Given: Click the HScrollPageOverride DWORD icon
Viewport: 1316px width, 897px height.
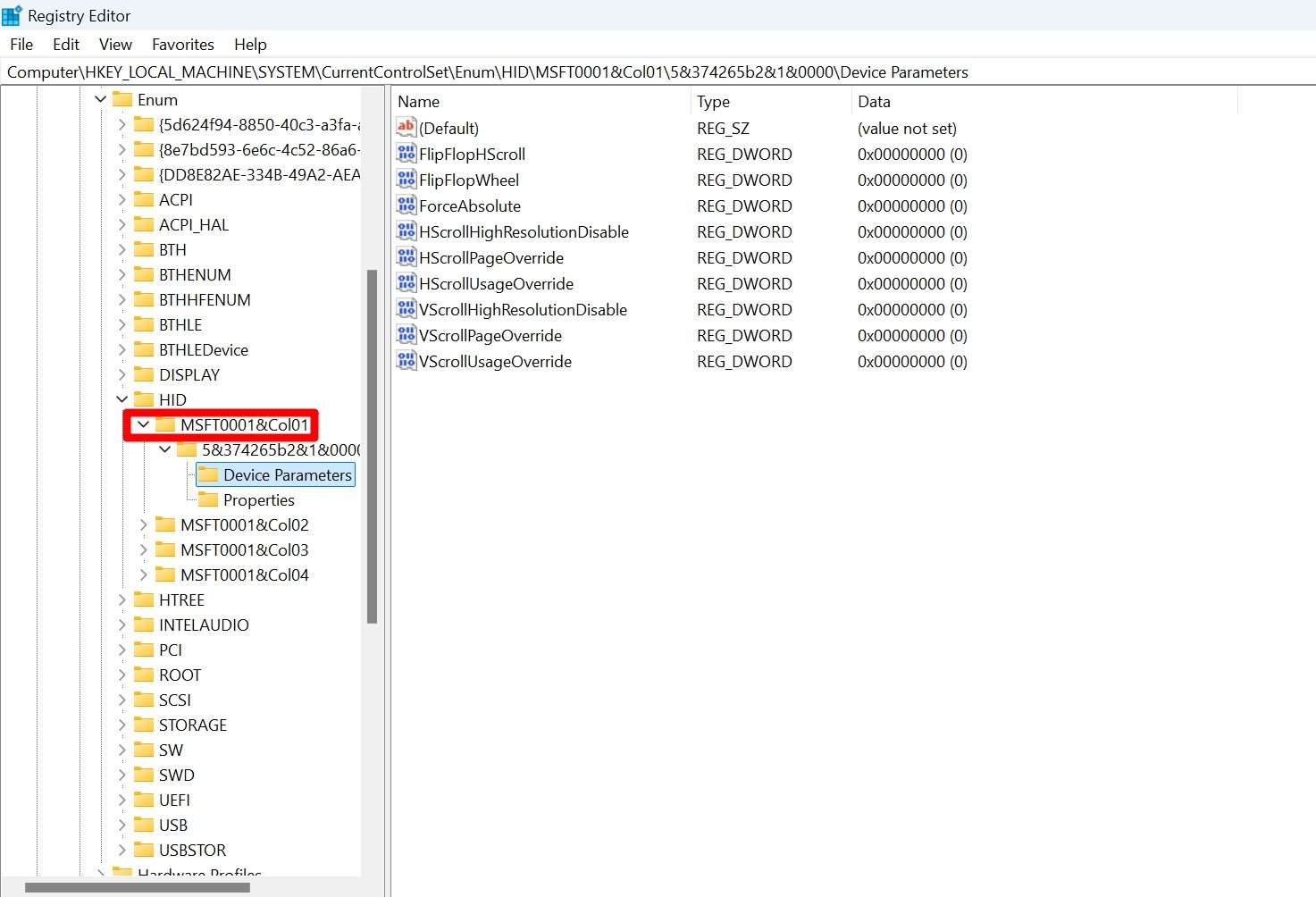Looking at the screenshot, I should [407, 257].
